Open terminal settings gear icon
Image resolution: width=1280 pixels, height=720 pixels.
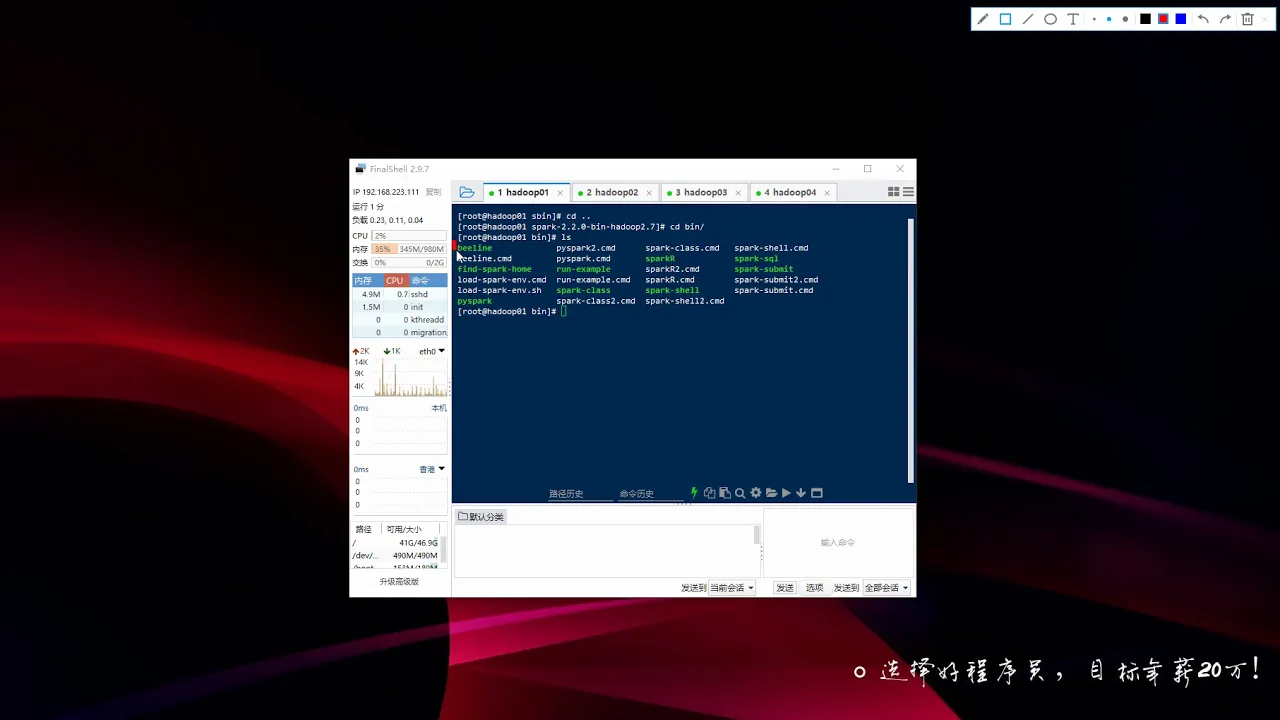756,493
